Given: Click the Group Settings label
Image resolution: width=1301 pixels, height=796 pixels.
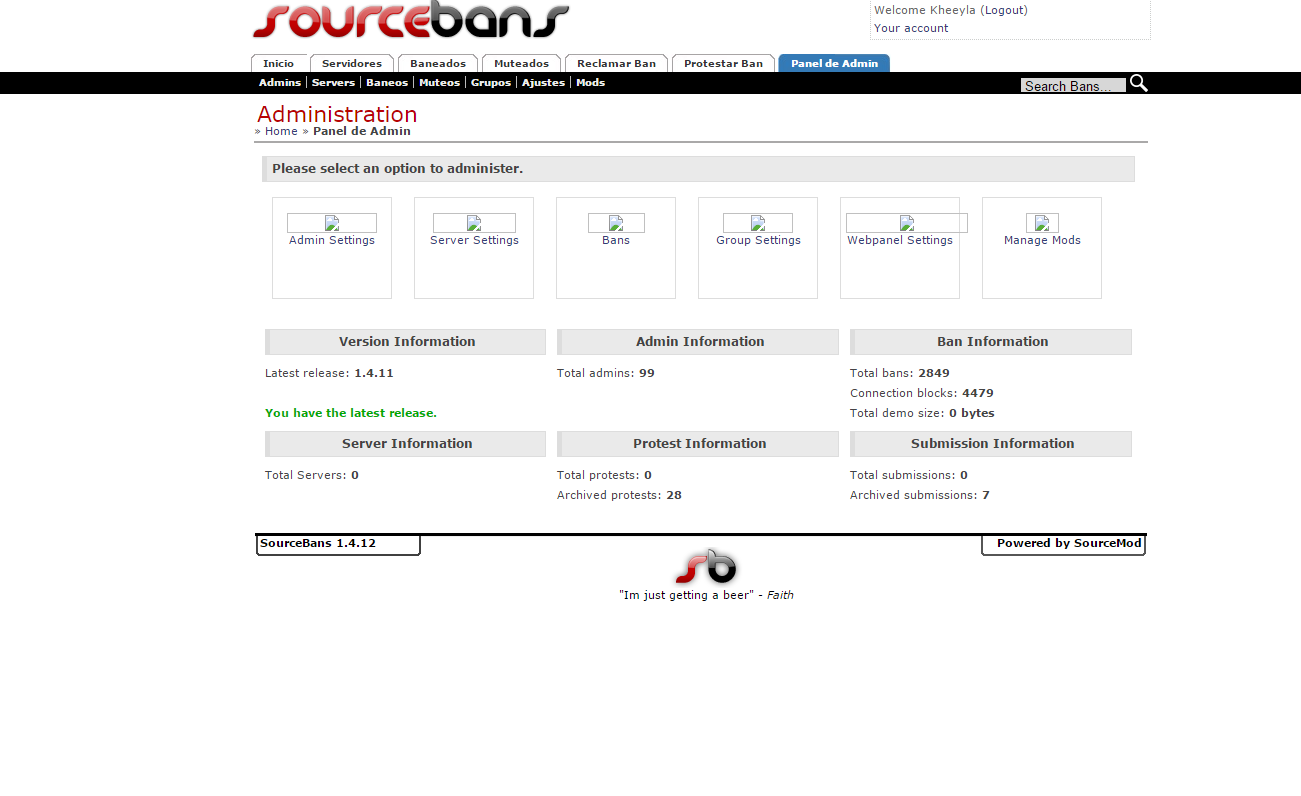Looking at the screenshot, I should click(758, 240).
